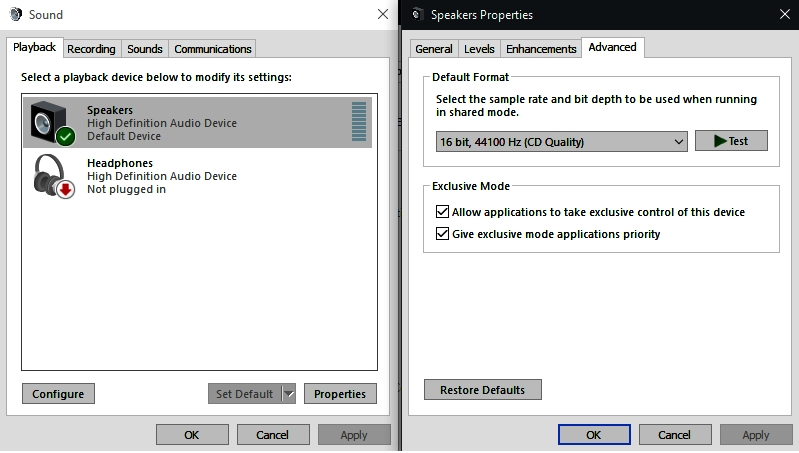Click the Speakers Properties title bar icon
Viewport: 799px width, 453px height.
click(x=417, y=14)
